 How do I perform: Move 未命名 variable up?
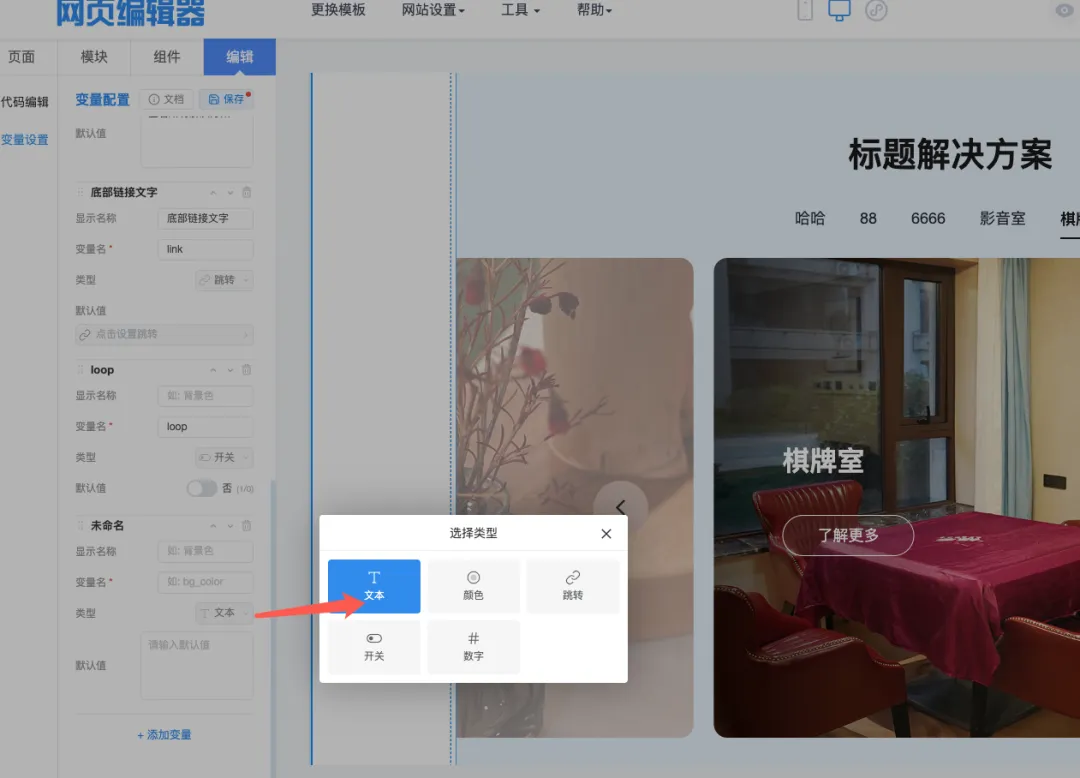click(x=213, y=526)
